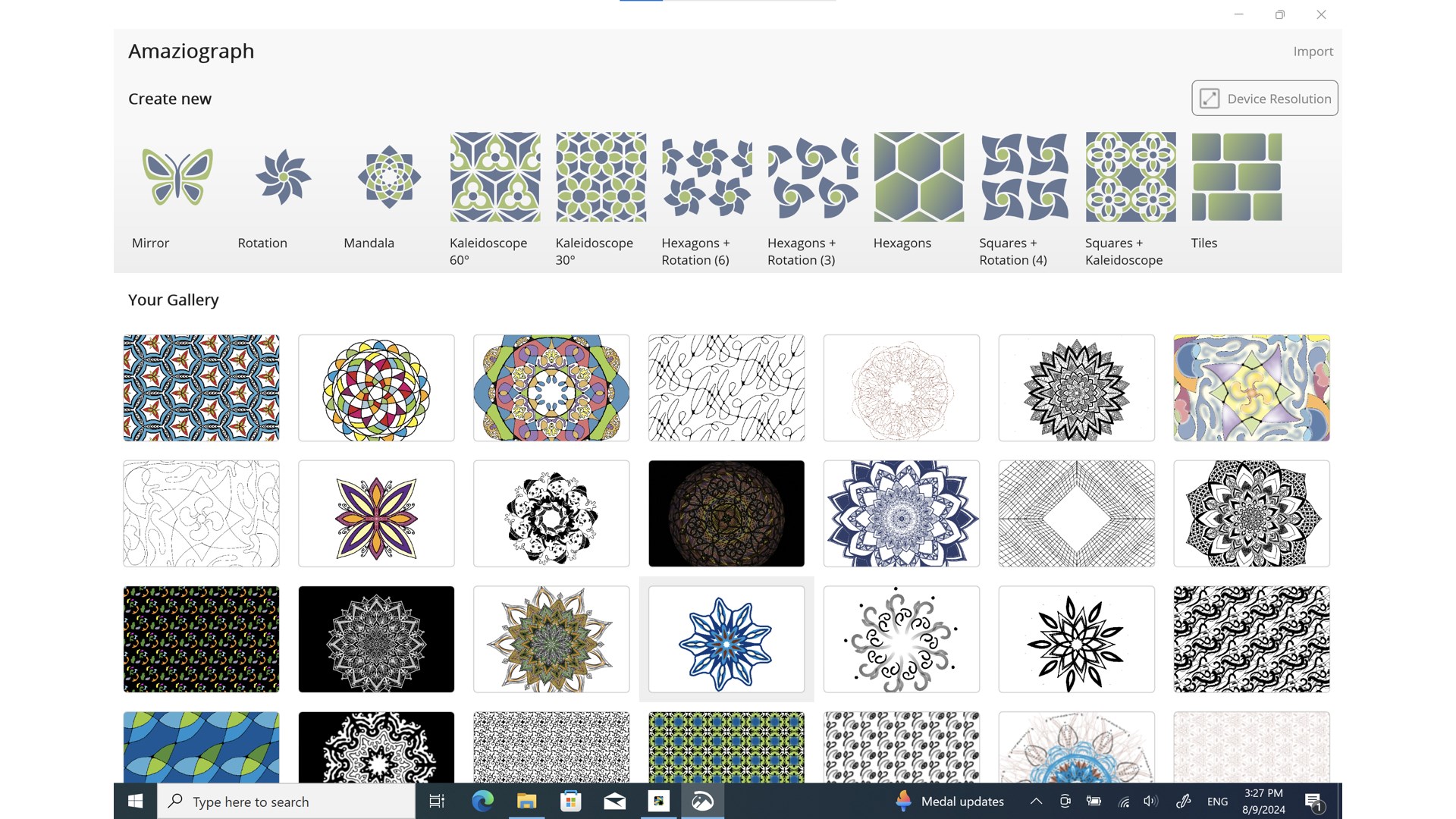
Task: Start a new Tiles brick pattern
Action: coord(1237,177)
